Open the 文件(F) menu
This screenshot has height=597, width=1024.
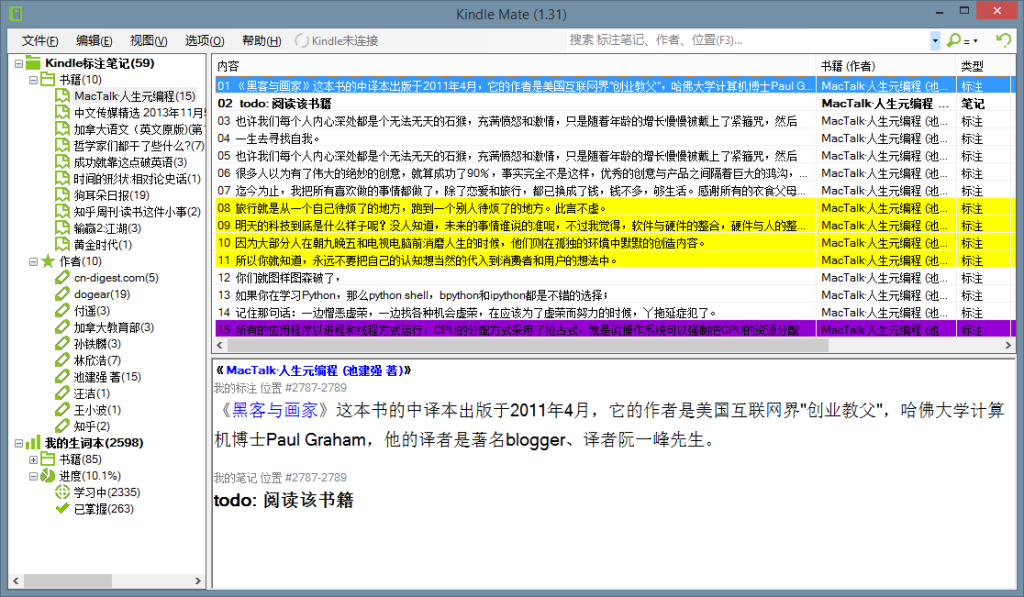pyautogui.click(x=40, y=40)
